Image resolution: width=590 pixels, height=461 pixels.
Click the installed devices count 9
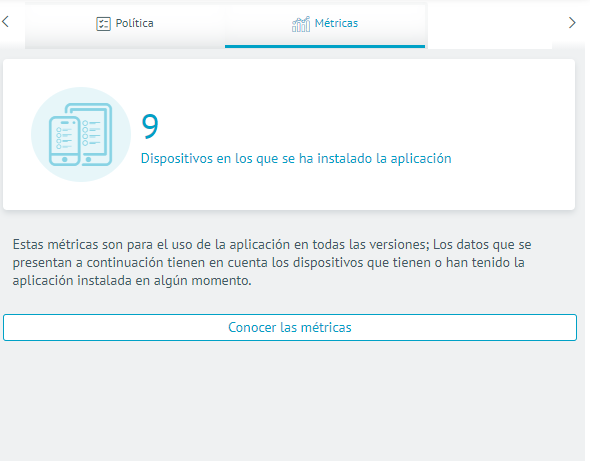pyautogui.click(x=150, y=126)
